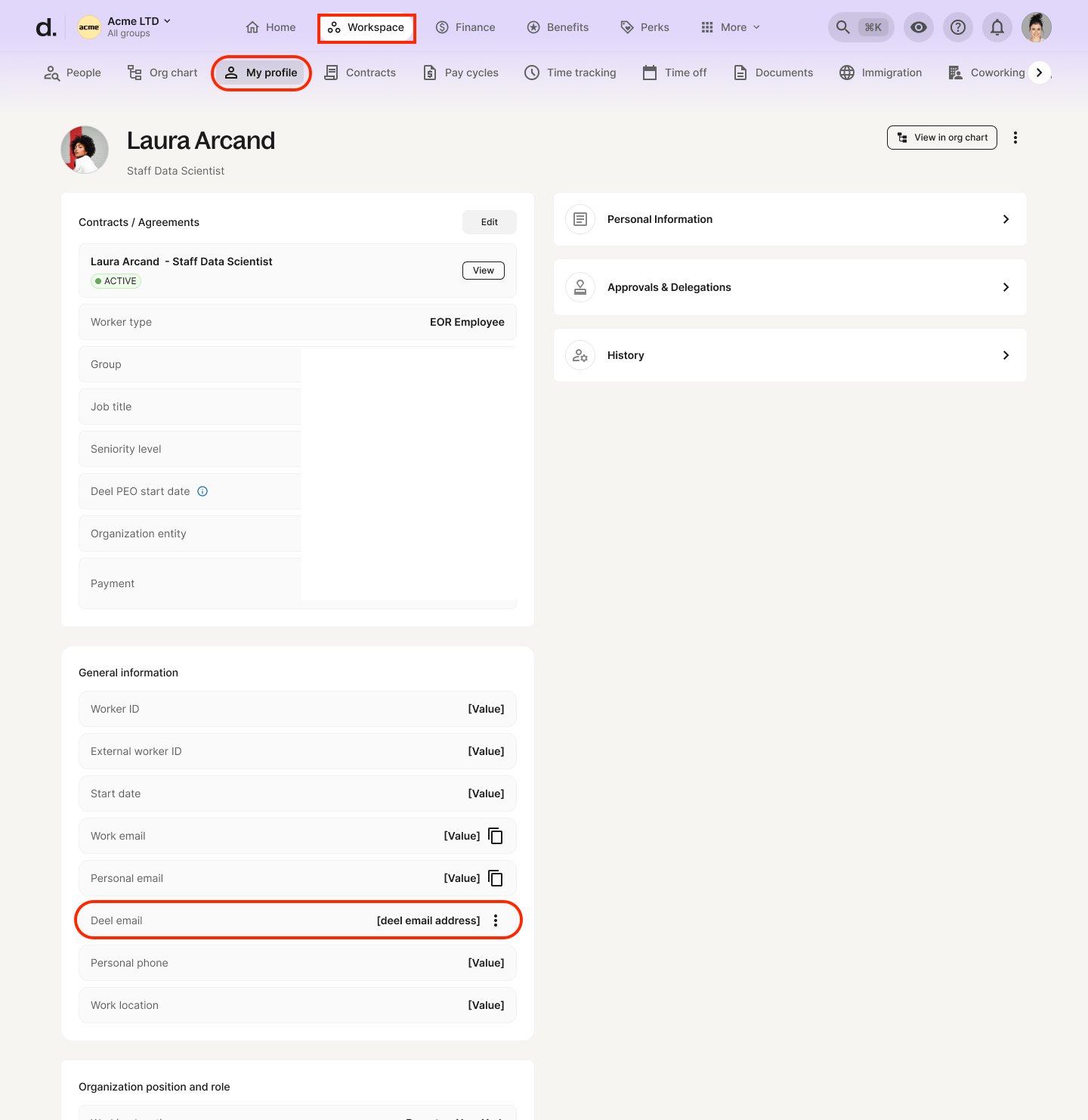Copy the personal email value
1088x1120 pixels.
[x=496, y=878]
